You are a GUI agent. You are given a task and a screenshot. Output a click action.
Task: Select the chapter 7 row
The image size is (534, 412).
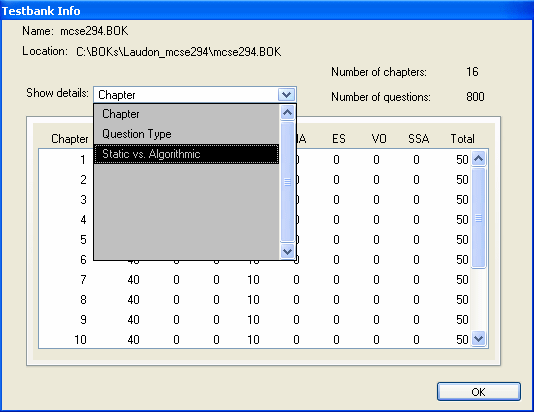tap(254, 280)
